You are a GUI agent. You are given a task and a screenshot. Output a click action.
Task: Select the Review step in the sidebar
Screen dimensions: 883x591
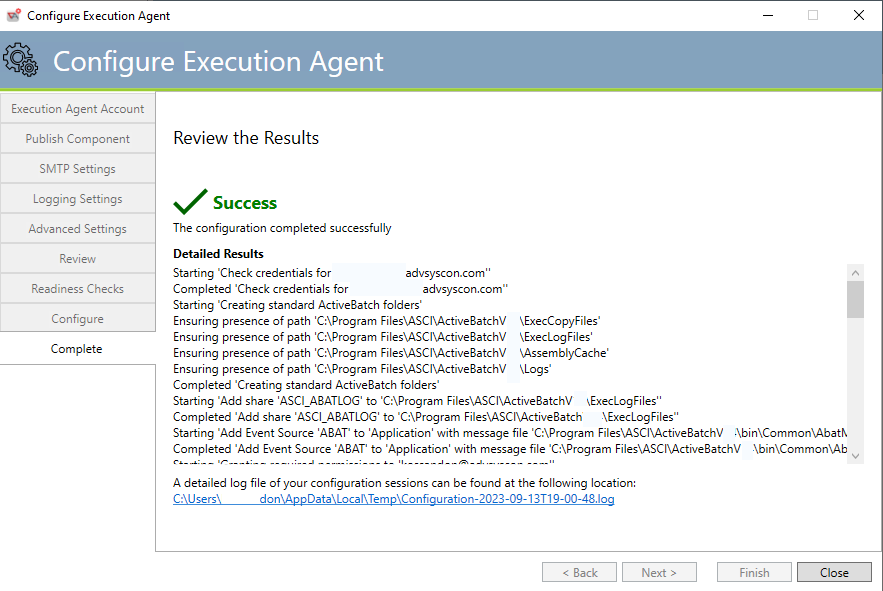78,259
